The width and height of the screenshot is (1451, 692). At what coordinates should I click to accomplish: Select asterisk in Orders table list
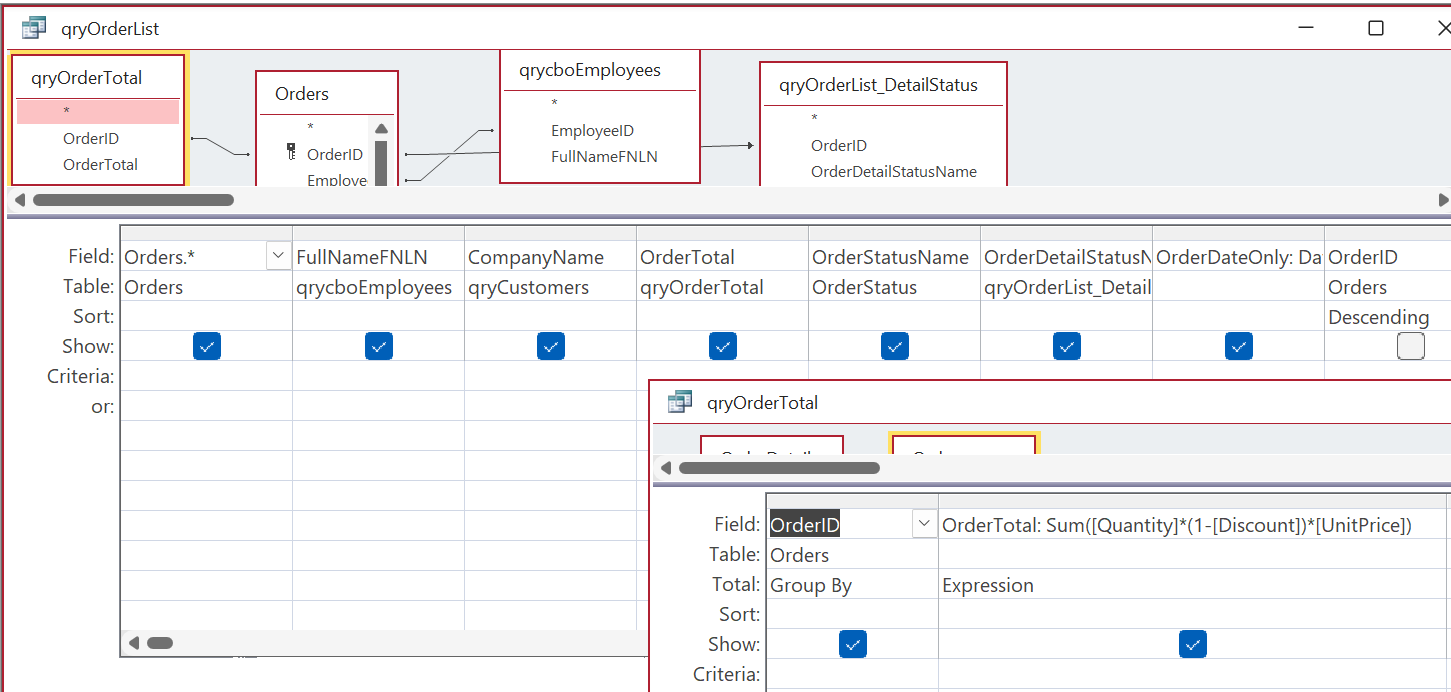(x=311, y=127)
